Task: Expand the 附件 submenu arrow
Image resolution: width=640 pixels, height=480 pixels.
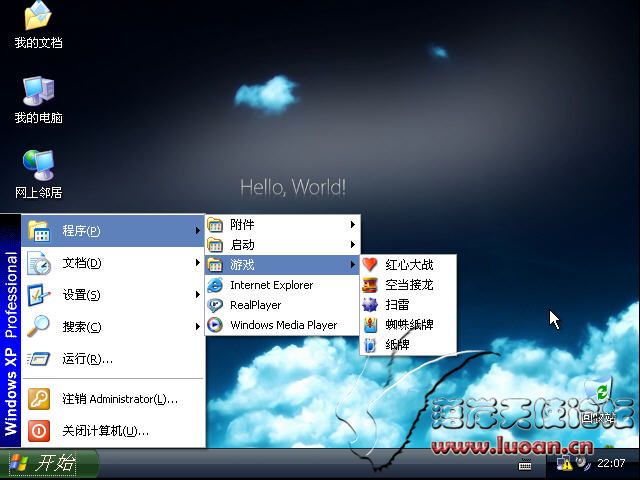Action: click(353, 224)
